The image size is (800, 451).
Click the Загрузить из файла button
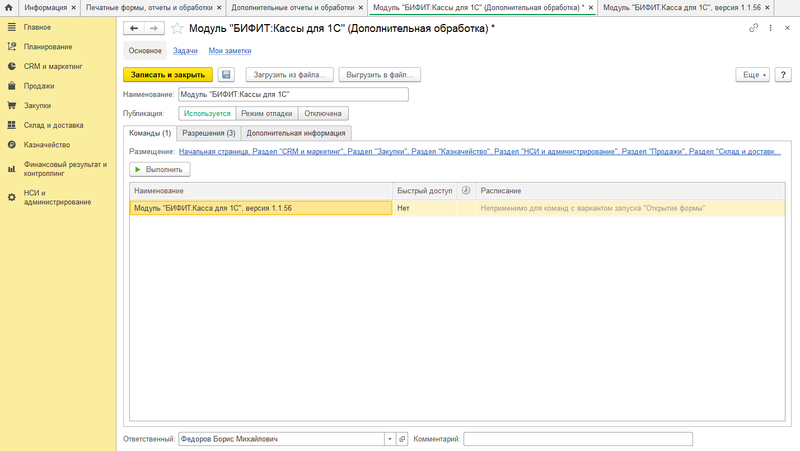[289, 75]
